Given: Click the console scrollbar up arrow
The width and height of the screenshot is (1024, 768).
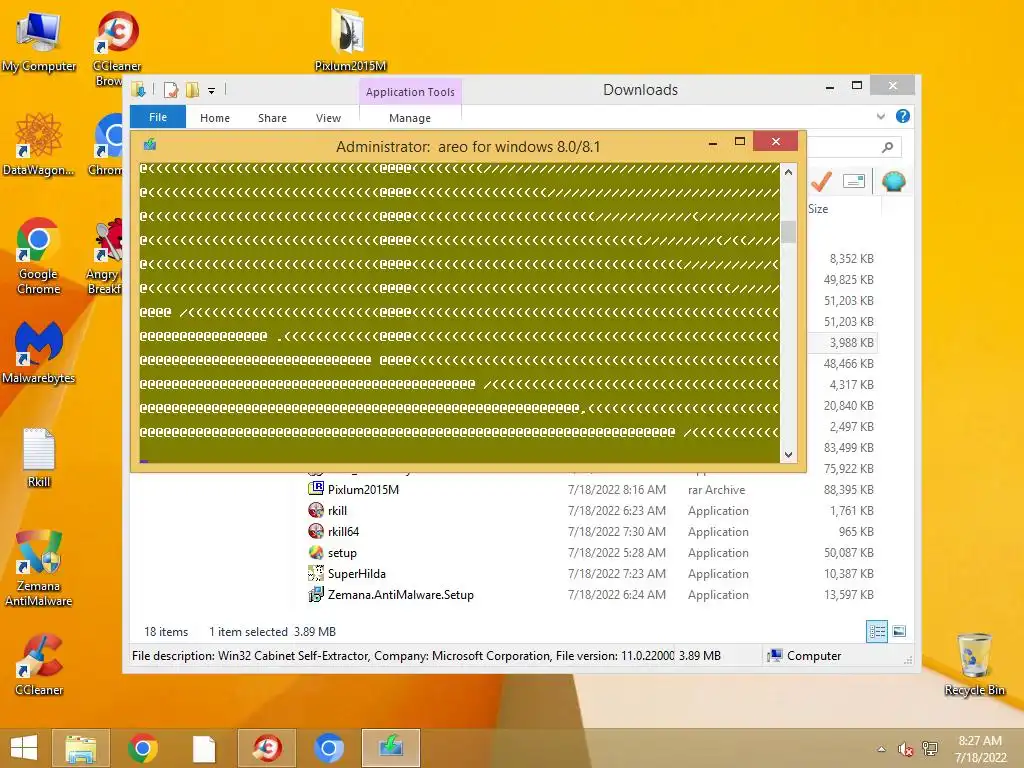Looking at the screenshot, I should [788, 172].
